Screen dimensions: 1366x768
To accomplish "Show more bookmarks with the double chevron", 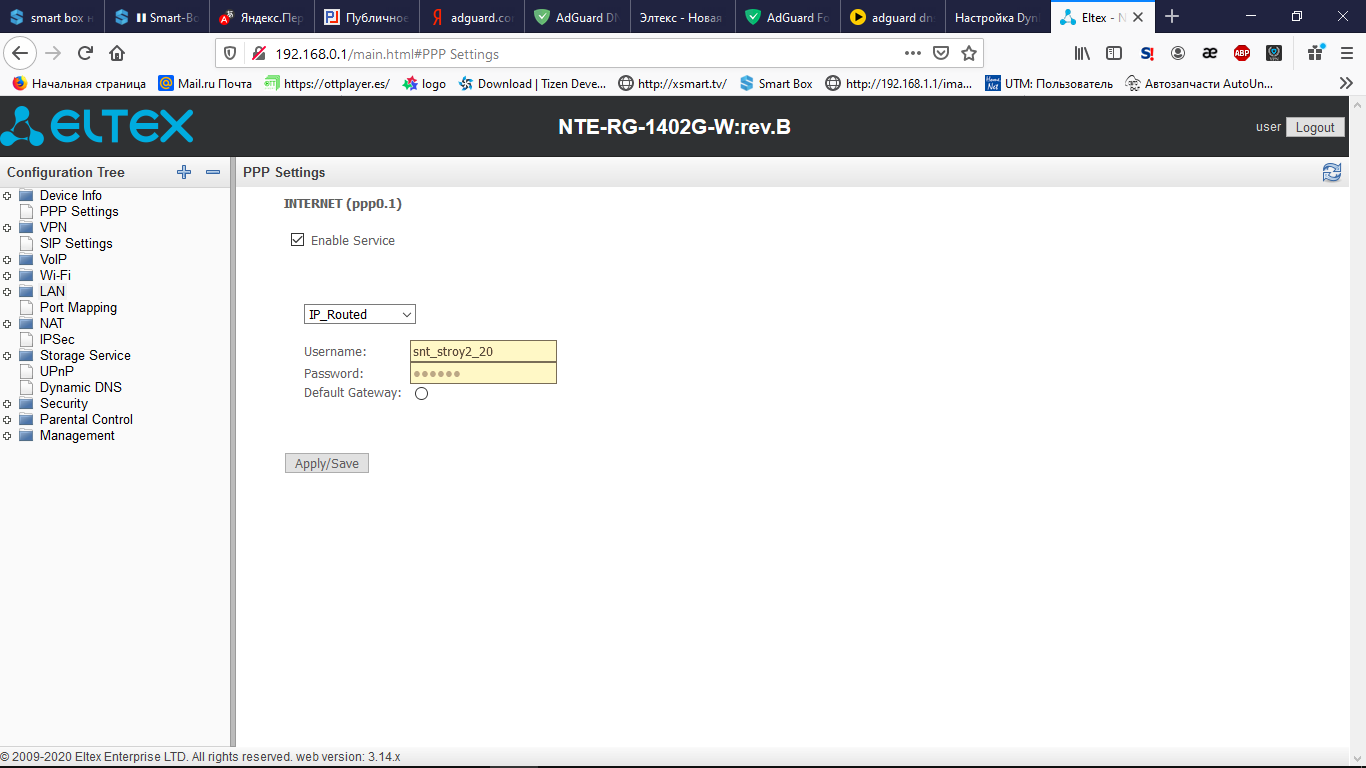I will coord(1346,83).
